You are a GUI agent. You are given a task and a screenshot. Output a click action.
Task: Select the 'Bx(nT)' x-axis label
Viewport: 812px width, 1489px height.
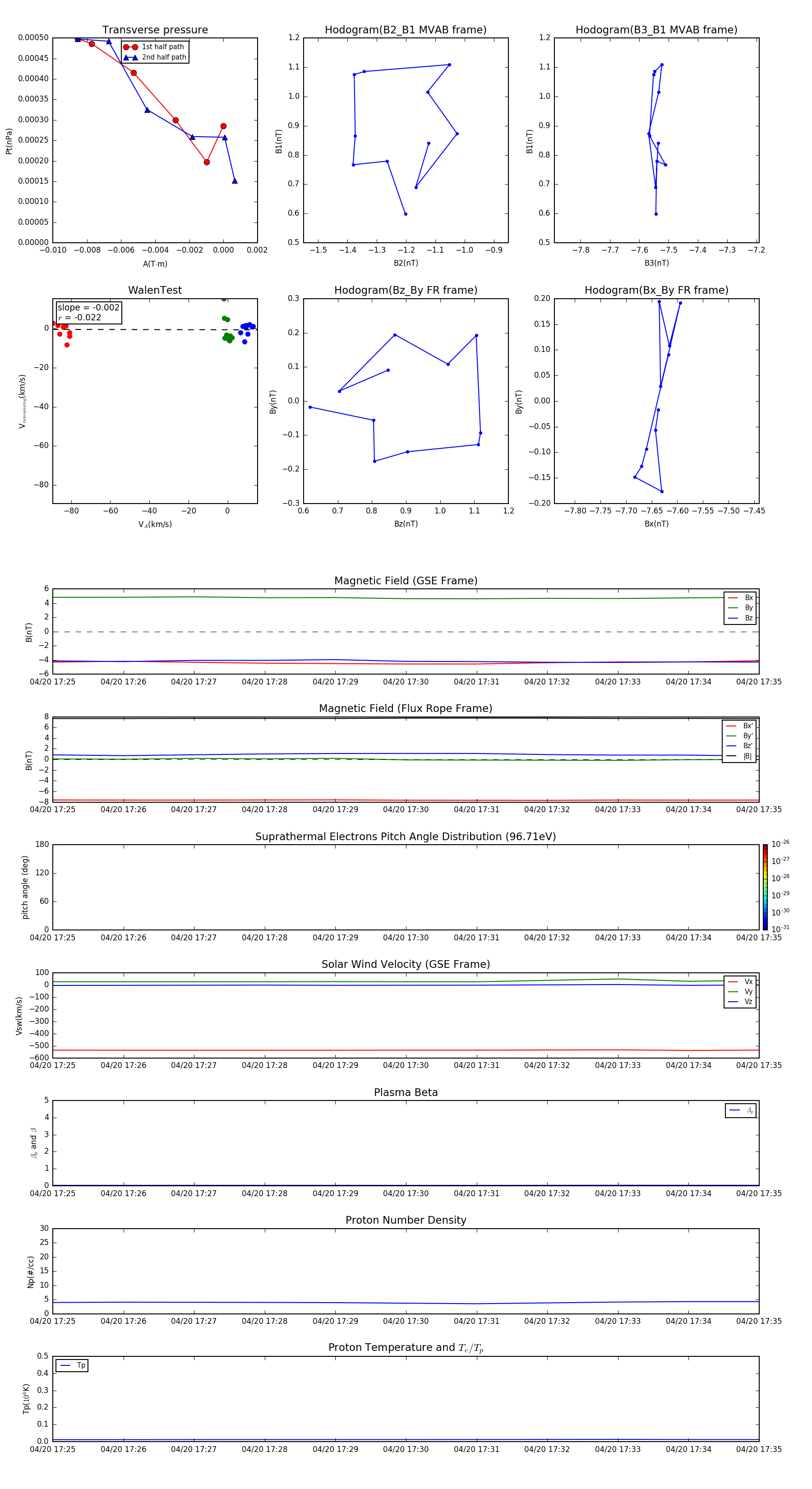coord(656,524)
